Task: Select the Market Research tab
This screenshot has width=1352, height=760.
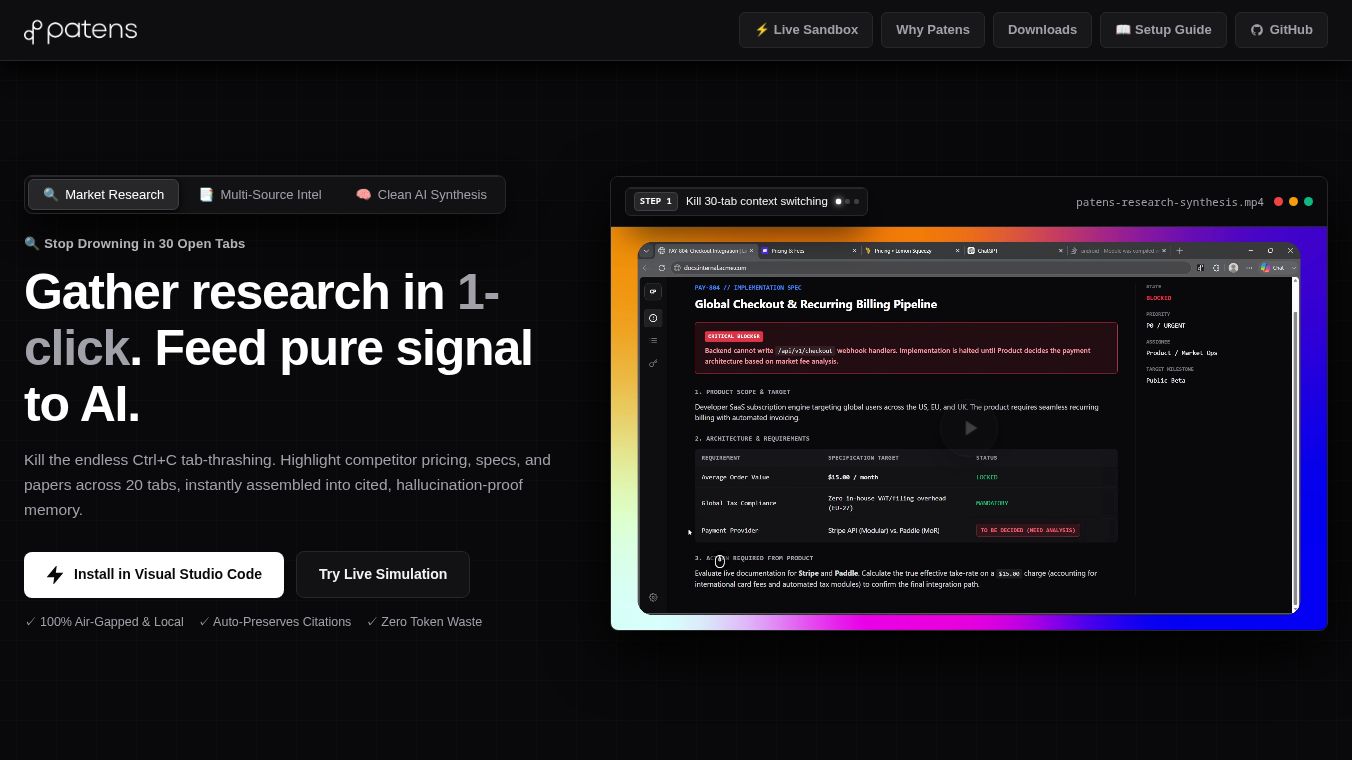Action: tap(104, 195)
